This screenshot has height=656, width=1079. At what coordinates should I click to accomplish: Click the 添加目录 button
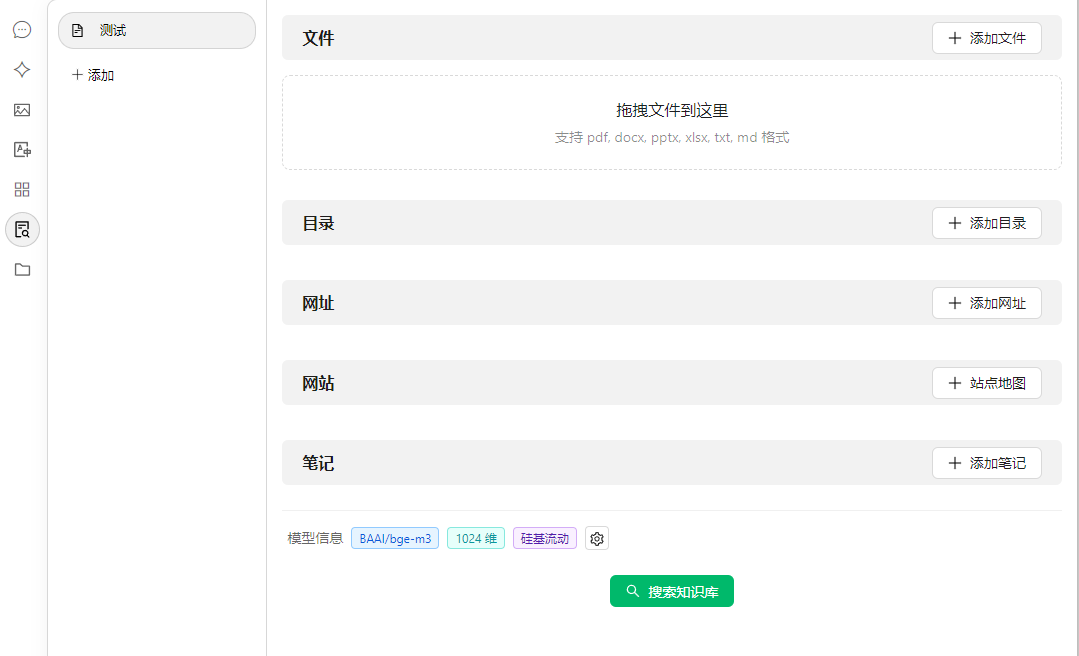988,222
